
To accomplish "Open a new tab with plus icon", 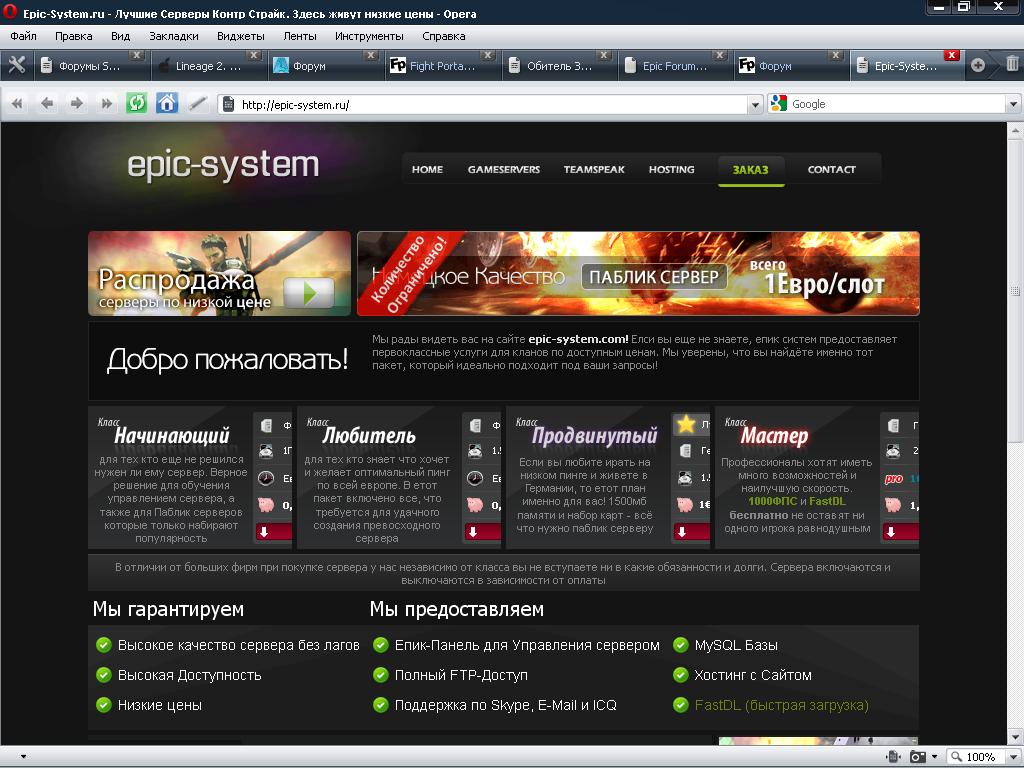I will tap(978, 65).
